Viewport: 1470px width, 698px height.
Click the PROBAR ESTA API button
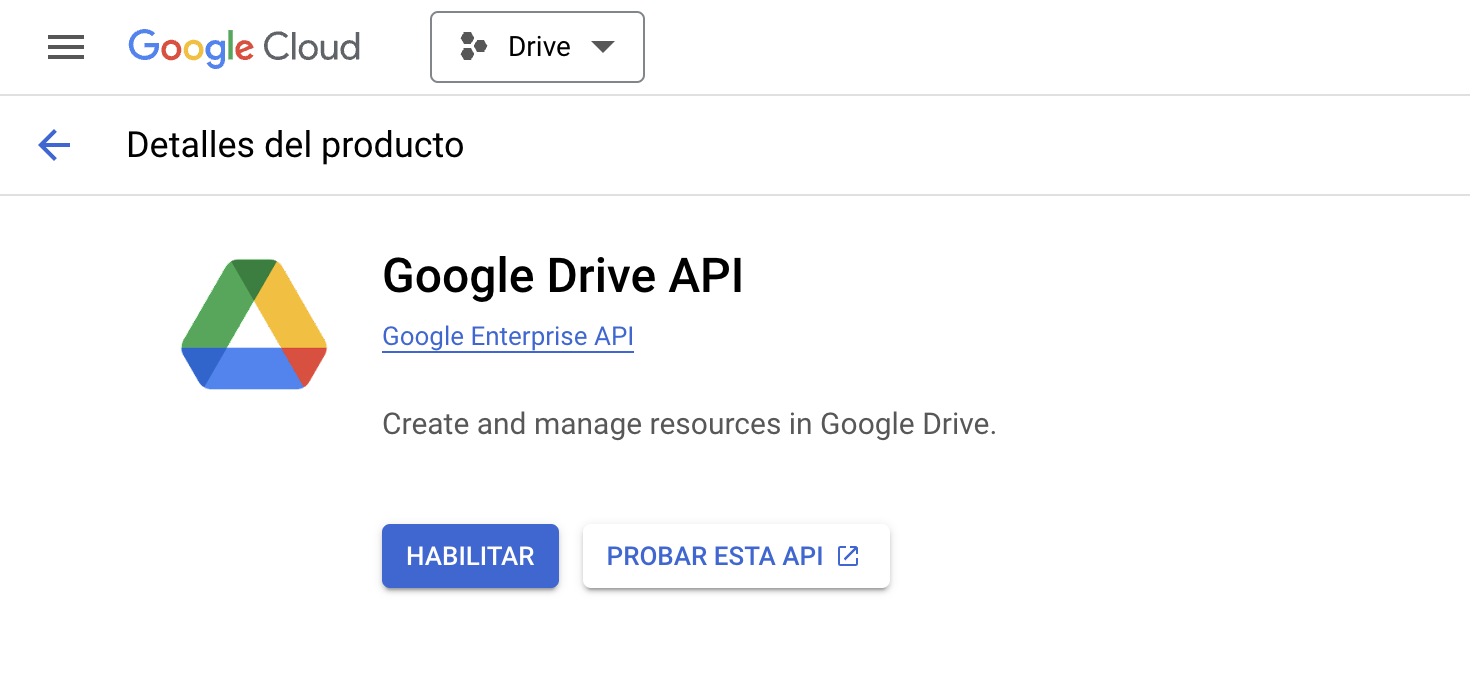pyautogui.click(x=715, y=556)
